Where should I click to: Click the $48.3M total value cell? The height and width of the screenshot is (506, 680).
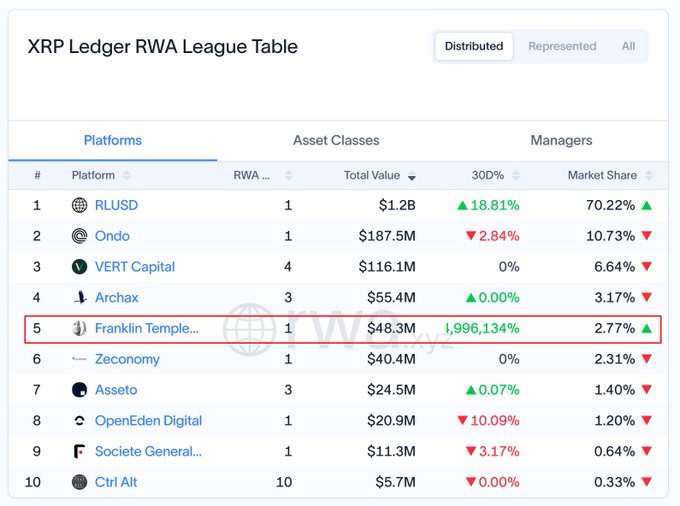pos(391,328)
